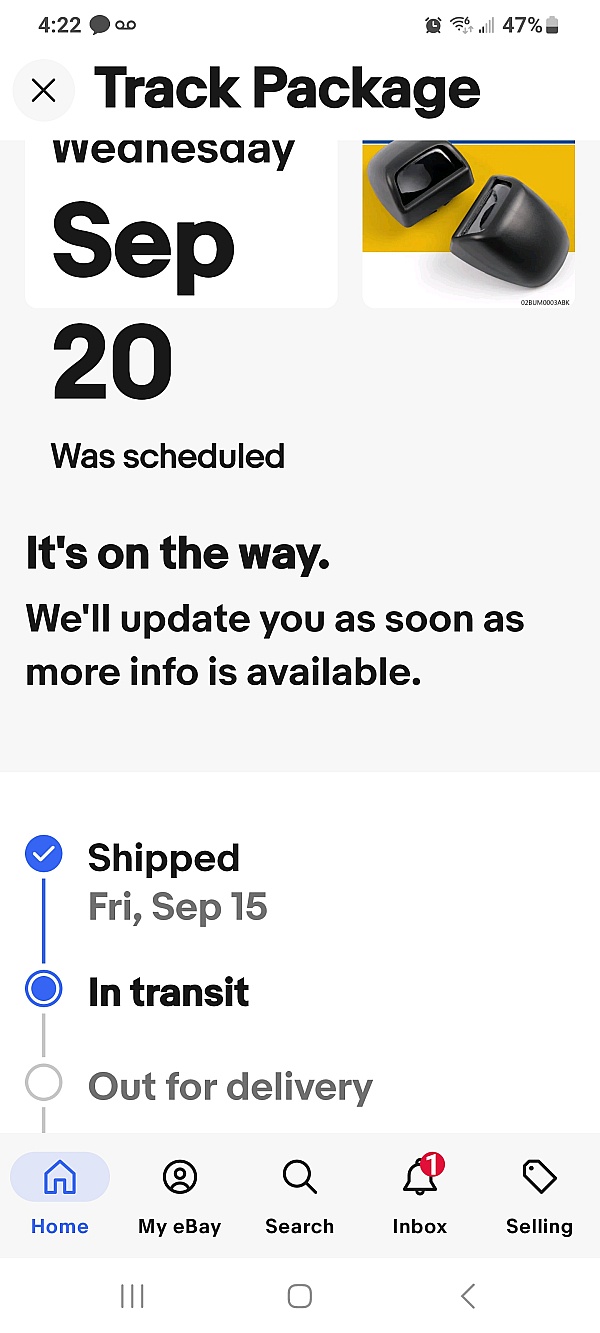Switch to the Selling tab

(x=539, y=1177)
